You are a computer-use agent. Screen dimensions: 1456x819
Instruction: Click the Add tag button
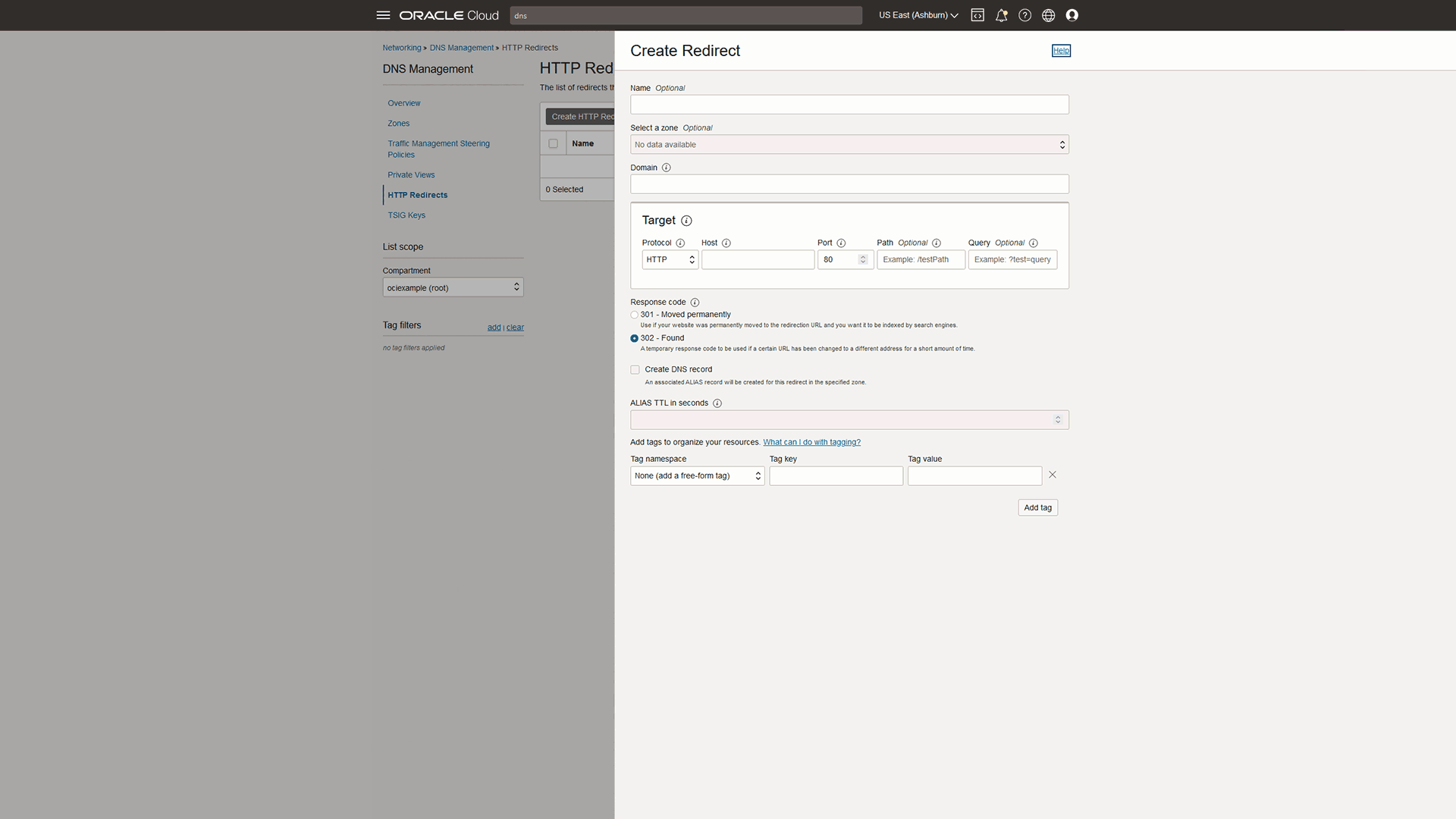click(x=1037, y=507)
